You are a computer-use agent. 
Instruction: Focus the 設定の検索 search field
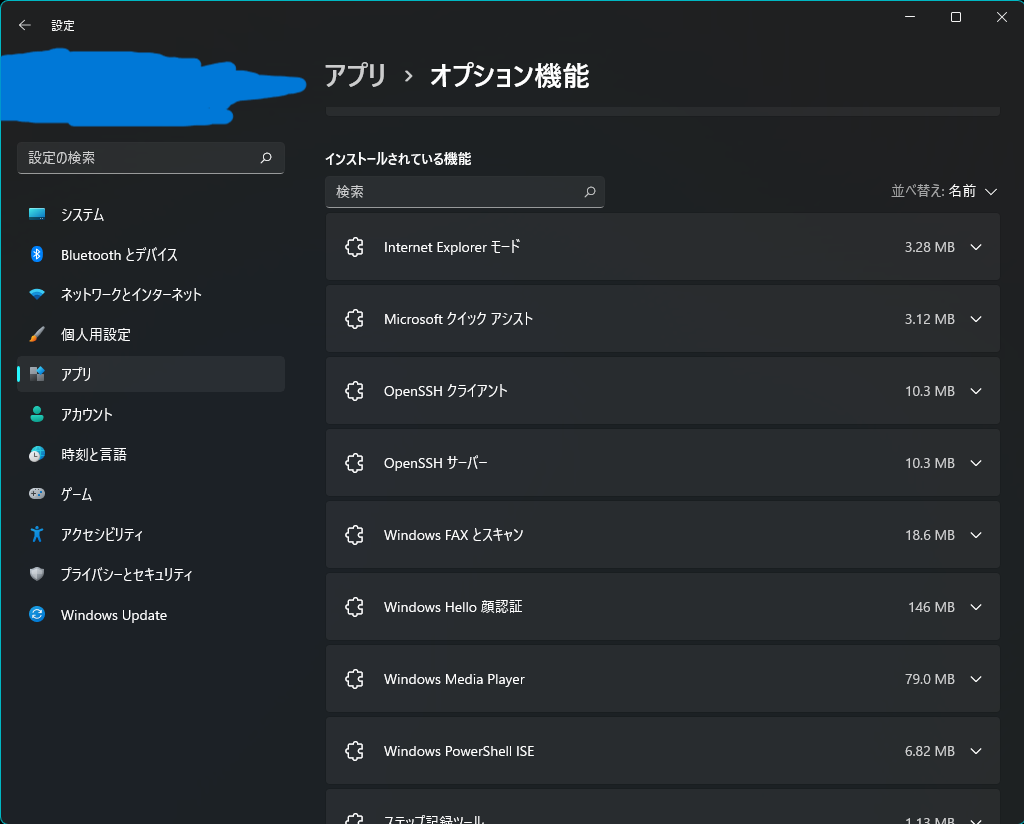(151, 158)
